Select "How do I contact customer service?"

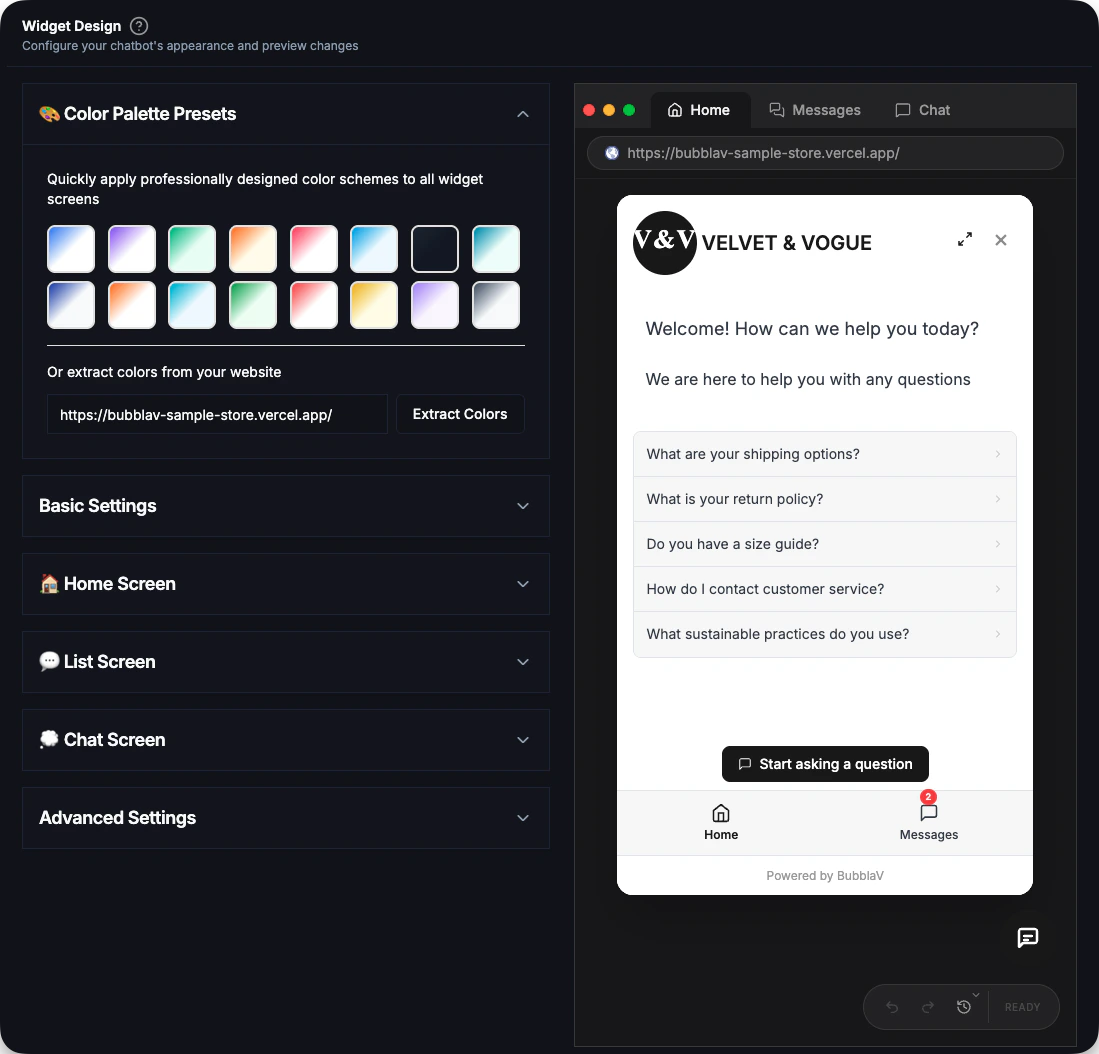click(825, 589)
